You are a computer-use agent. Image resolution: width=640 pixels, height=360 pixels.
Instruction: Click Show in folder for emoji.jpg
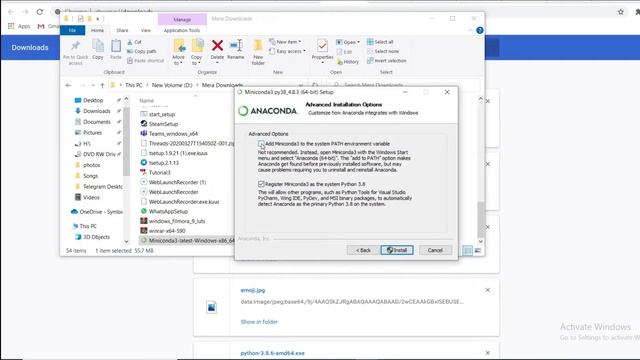259,322
